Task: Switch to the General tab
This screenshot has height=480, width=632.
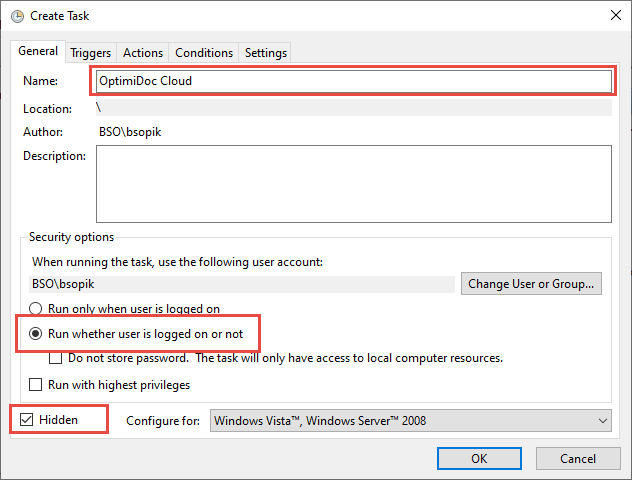Action: [38, 52]
